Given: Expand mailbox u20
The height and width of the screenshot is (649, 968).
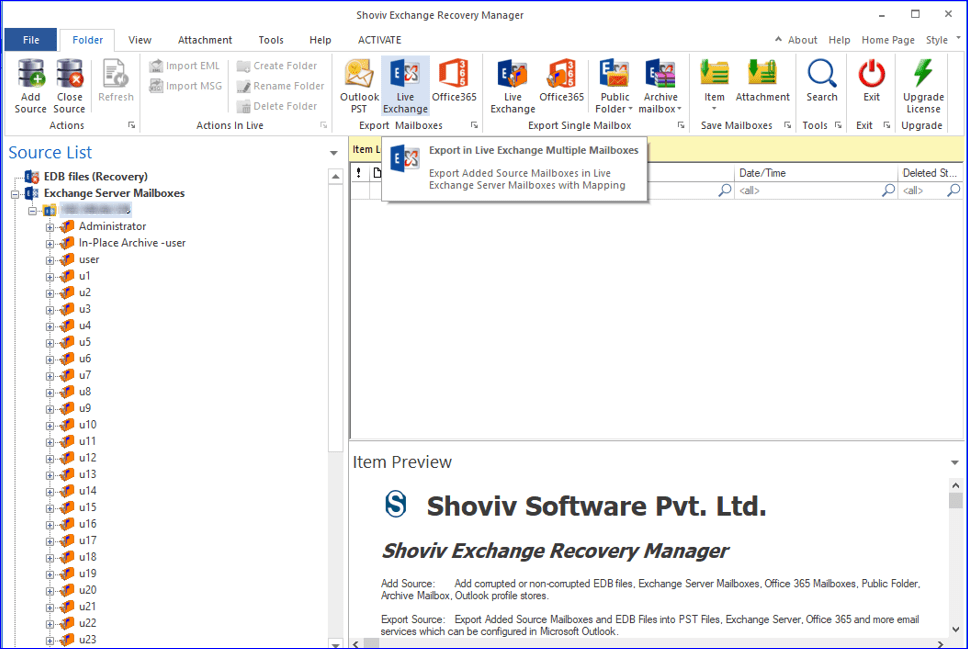Looking at the screenshot, I should [49, 591].
